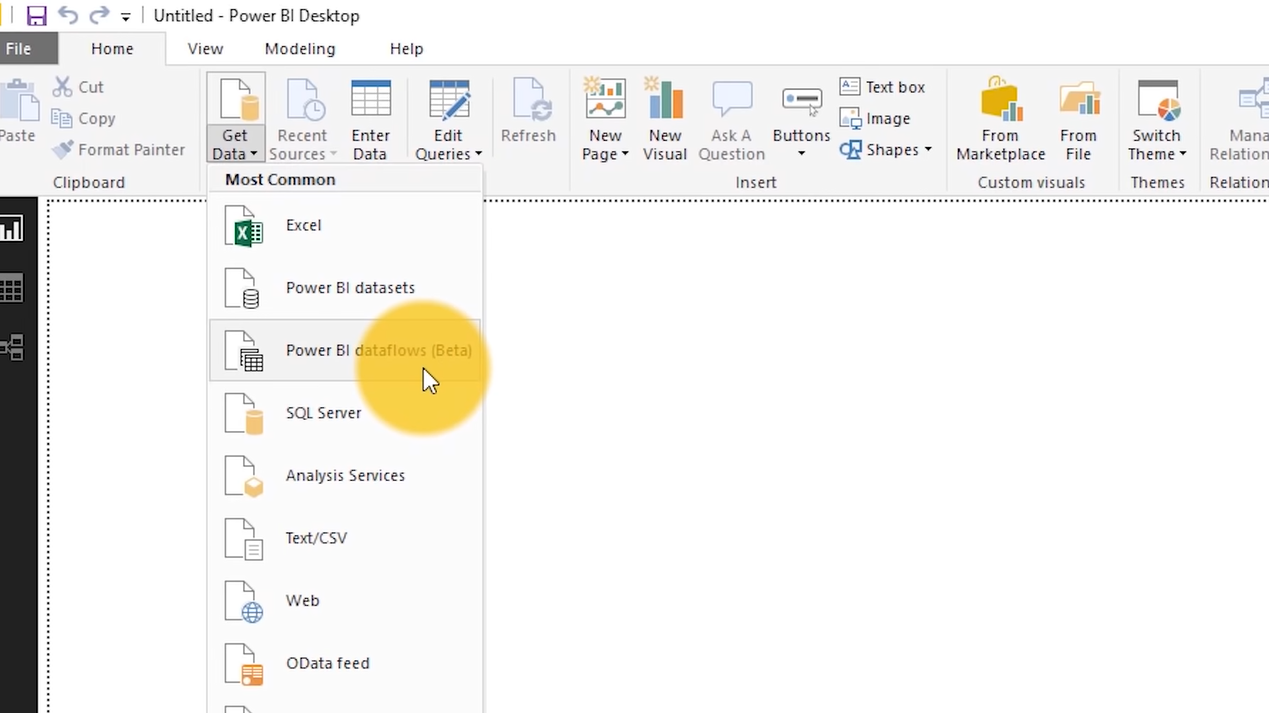
Task: Select Power BI dataflows (Beta)
Action: 345,351
